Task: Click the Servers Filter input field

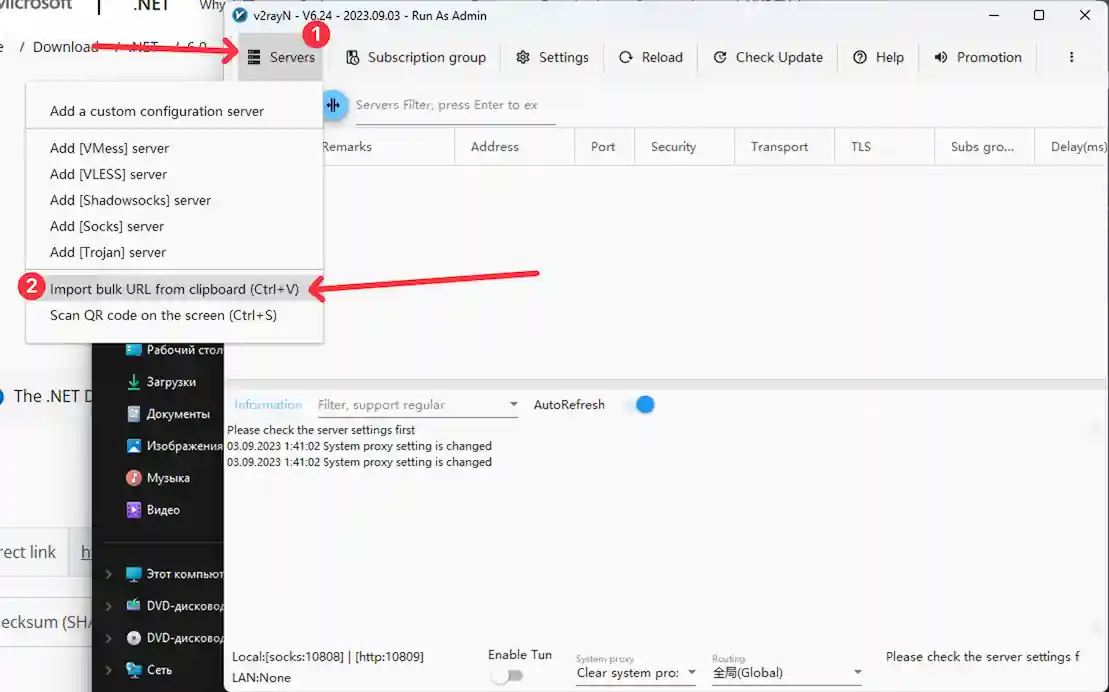Action: pos(454,105)
